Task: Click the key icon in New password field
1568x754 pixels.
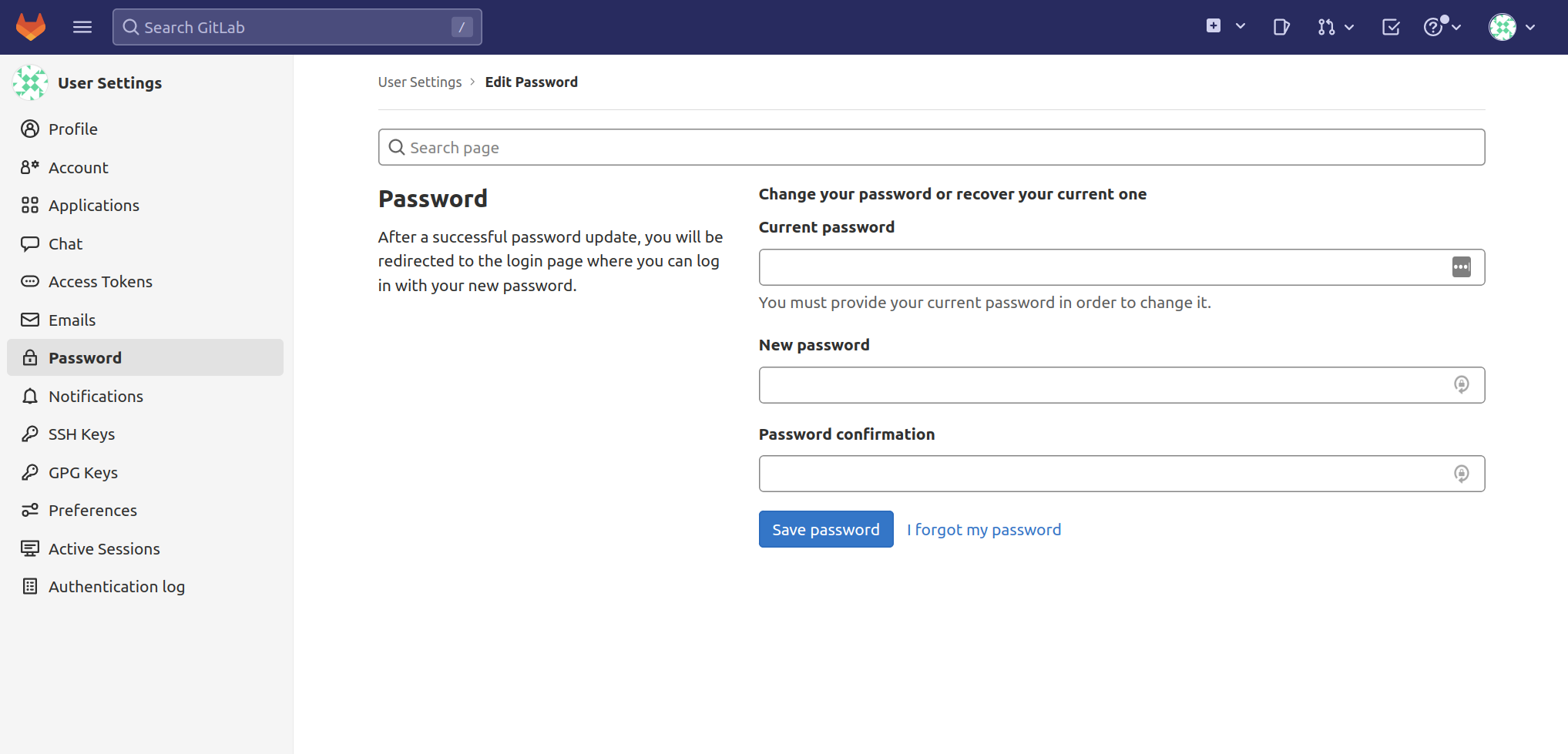Action: coord(1461,384)
